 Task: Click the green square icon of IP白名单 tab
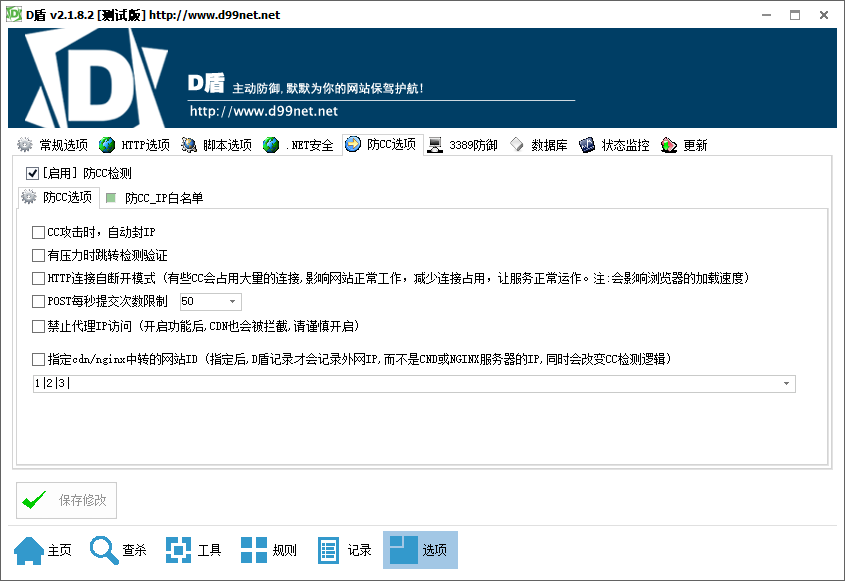click(111, 198)
